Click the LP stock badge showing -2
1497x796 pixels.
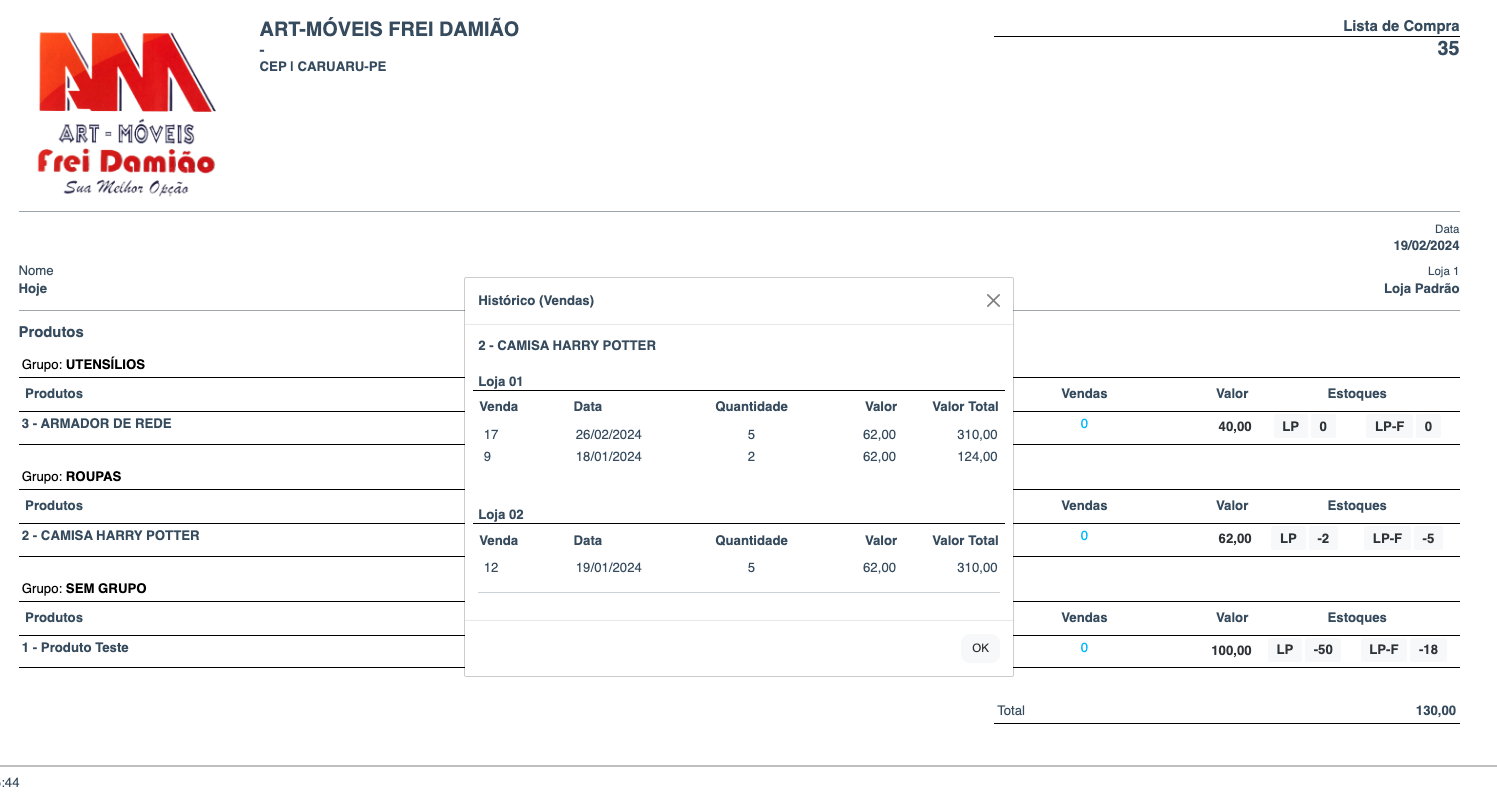(1305, 539)
